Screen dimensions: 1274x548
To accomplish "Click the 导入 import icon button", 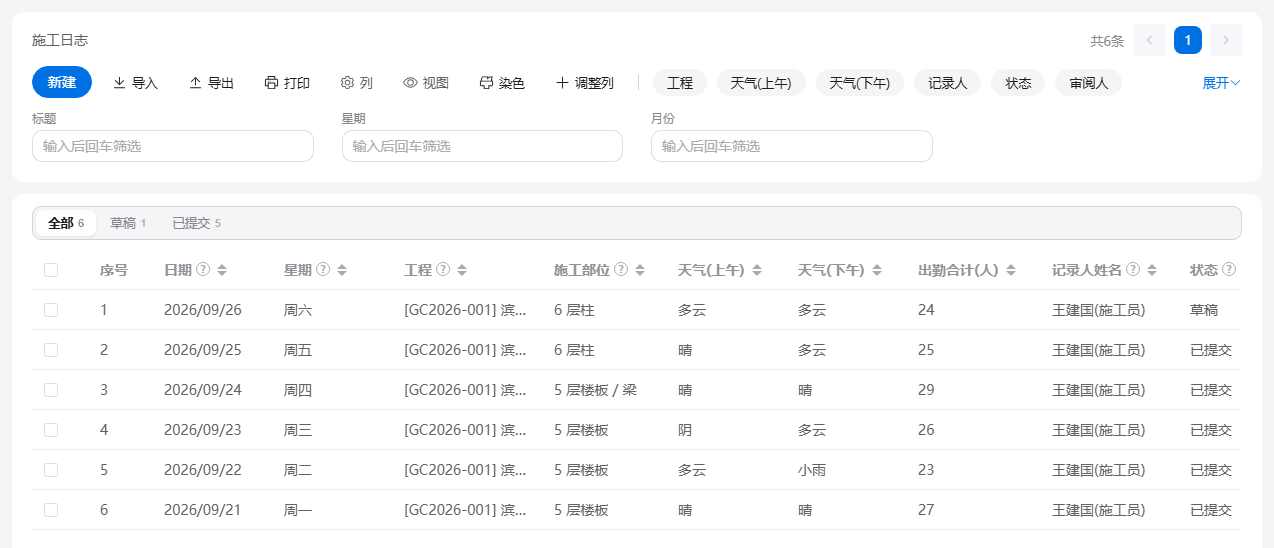I will 135,83.
